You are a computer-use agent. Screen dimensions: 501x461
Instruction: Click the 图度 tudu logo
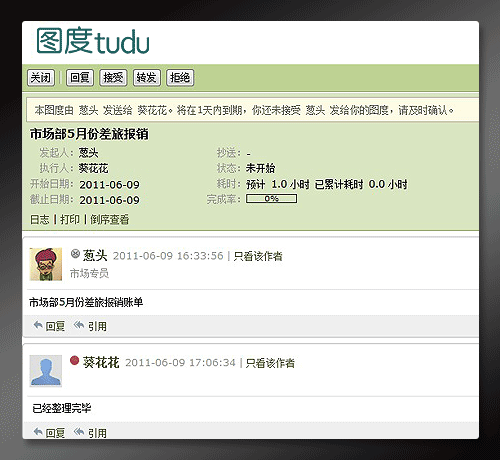(x=93, y=41)
